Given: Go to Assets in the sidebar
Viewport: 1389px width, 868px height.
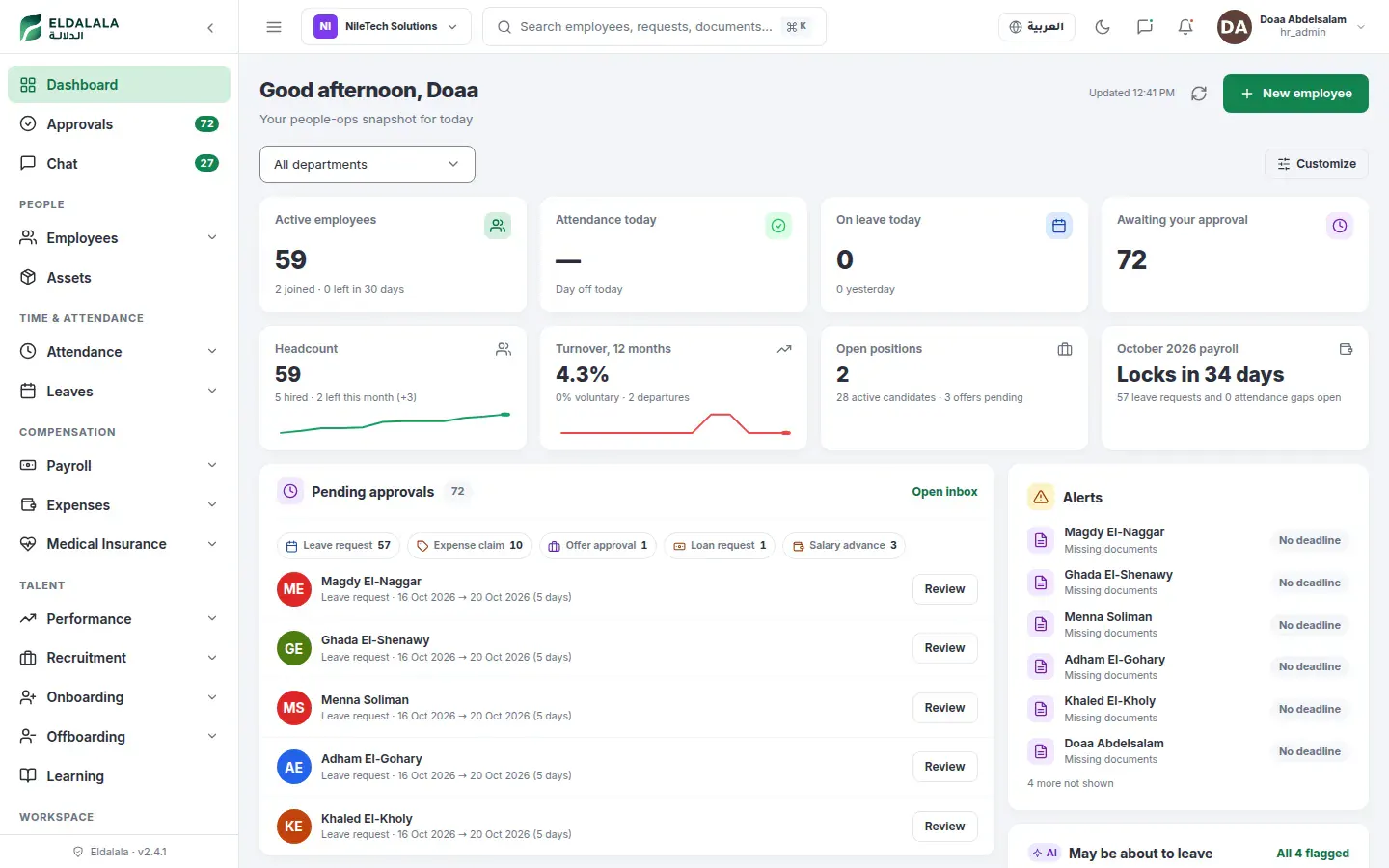Looking at the screenshot, I should [119, 278].
